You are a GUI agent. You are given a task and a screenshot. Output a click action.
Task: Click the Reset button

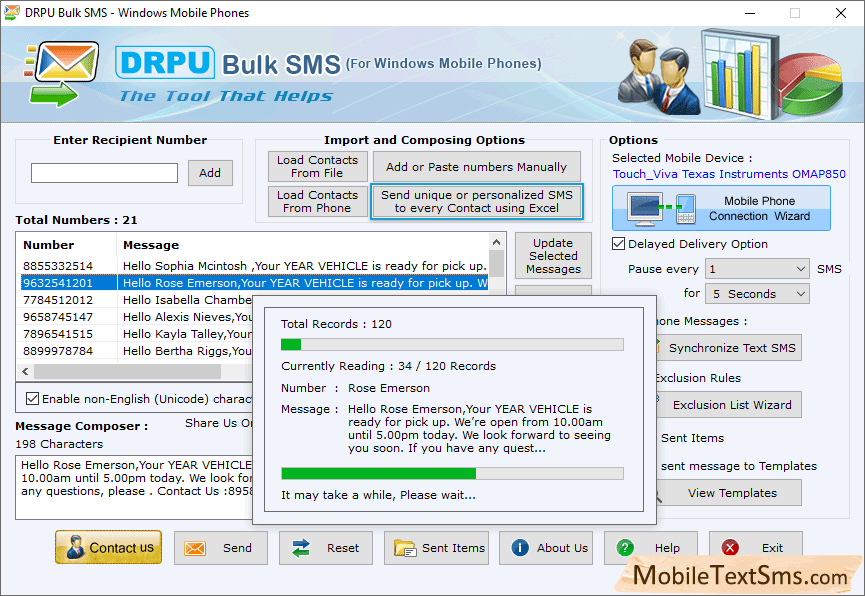pos(325,548)
